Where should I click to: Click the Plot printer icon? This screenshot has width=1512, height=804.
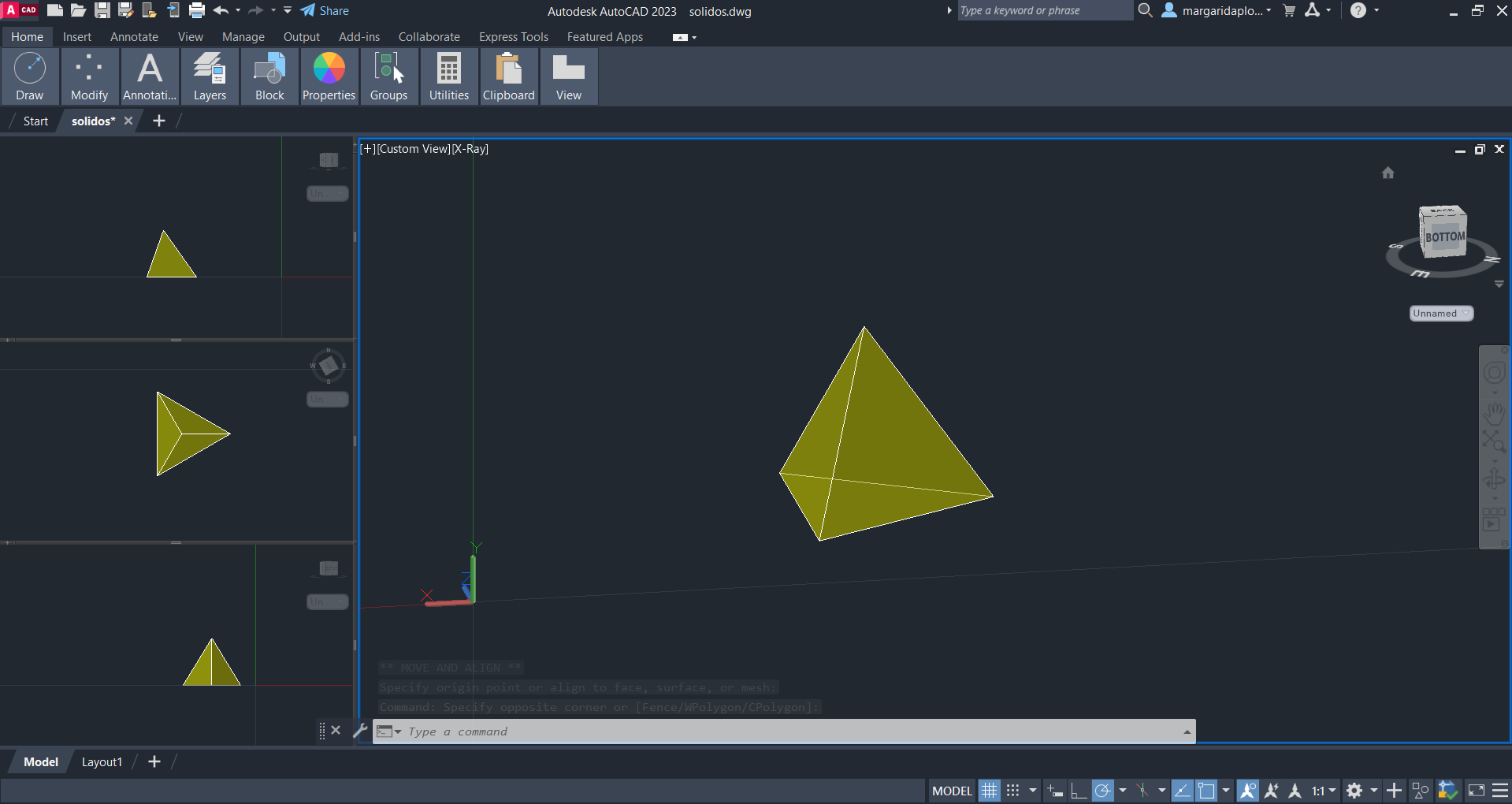(197, 10)
